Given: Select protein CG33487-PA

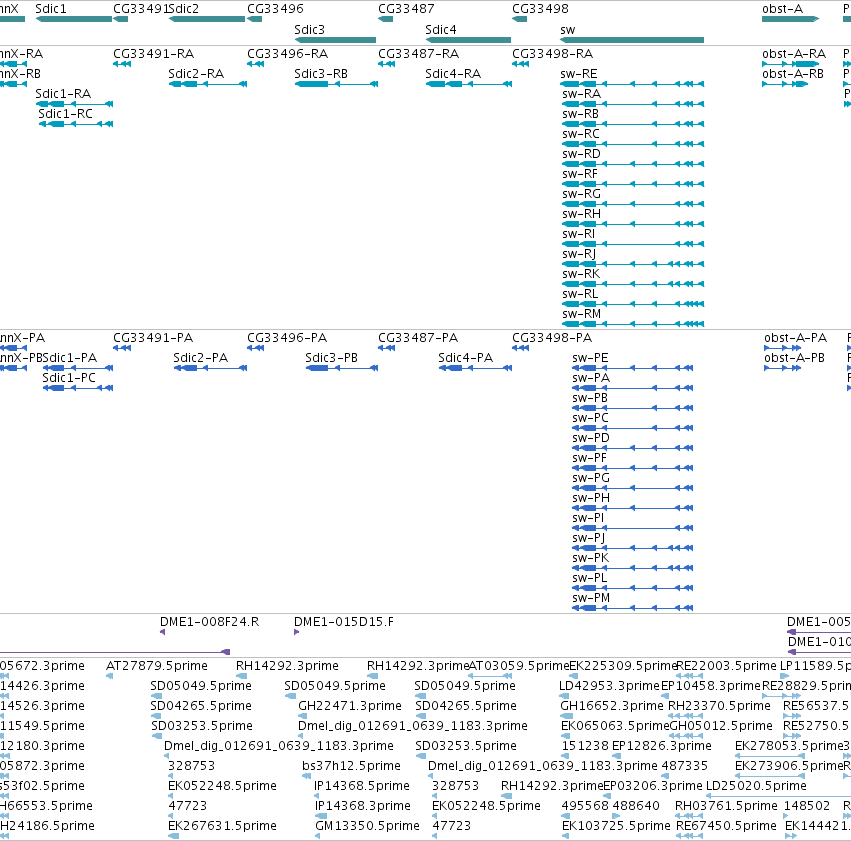Looking at the screenshot, I should (x=386, y=348).
